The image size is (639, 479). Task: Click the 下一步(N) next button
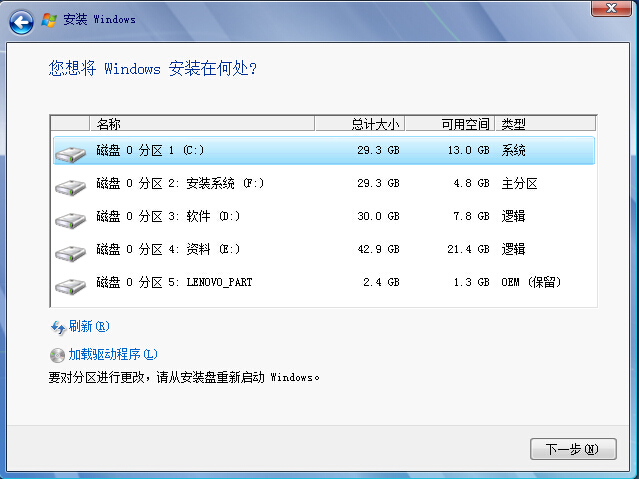[573, 449]
